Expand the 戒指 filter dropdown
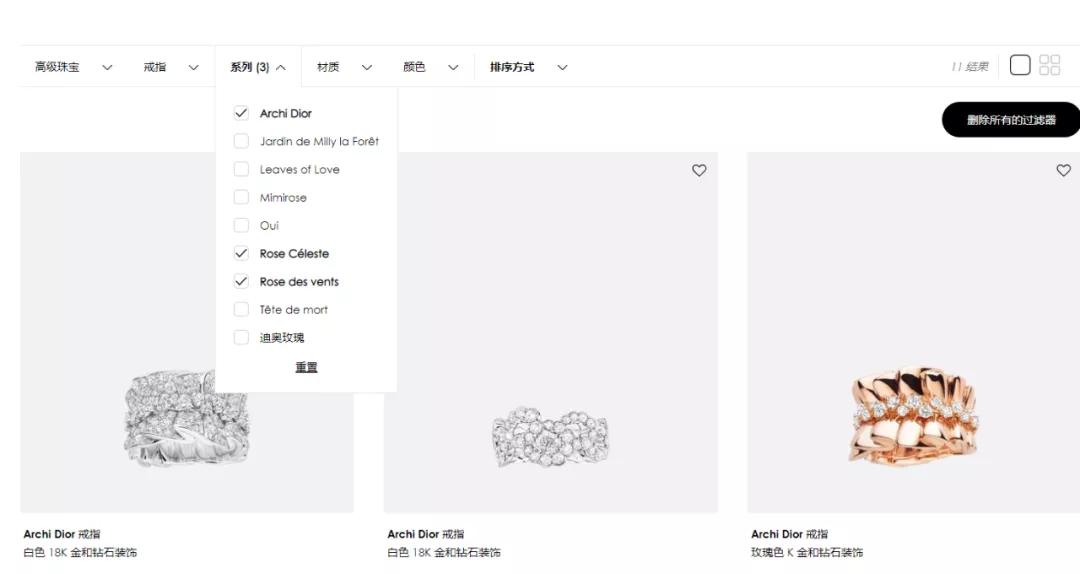Screen dimensions: 1080x574 point(171,67)
